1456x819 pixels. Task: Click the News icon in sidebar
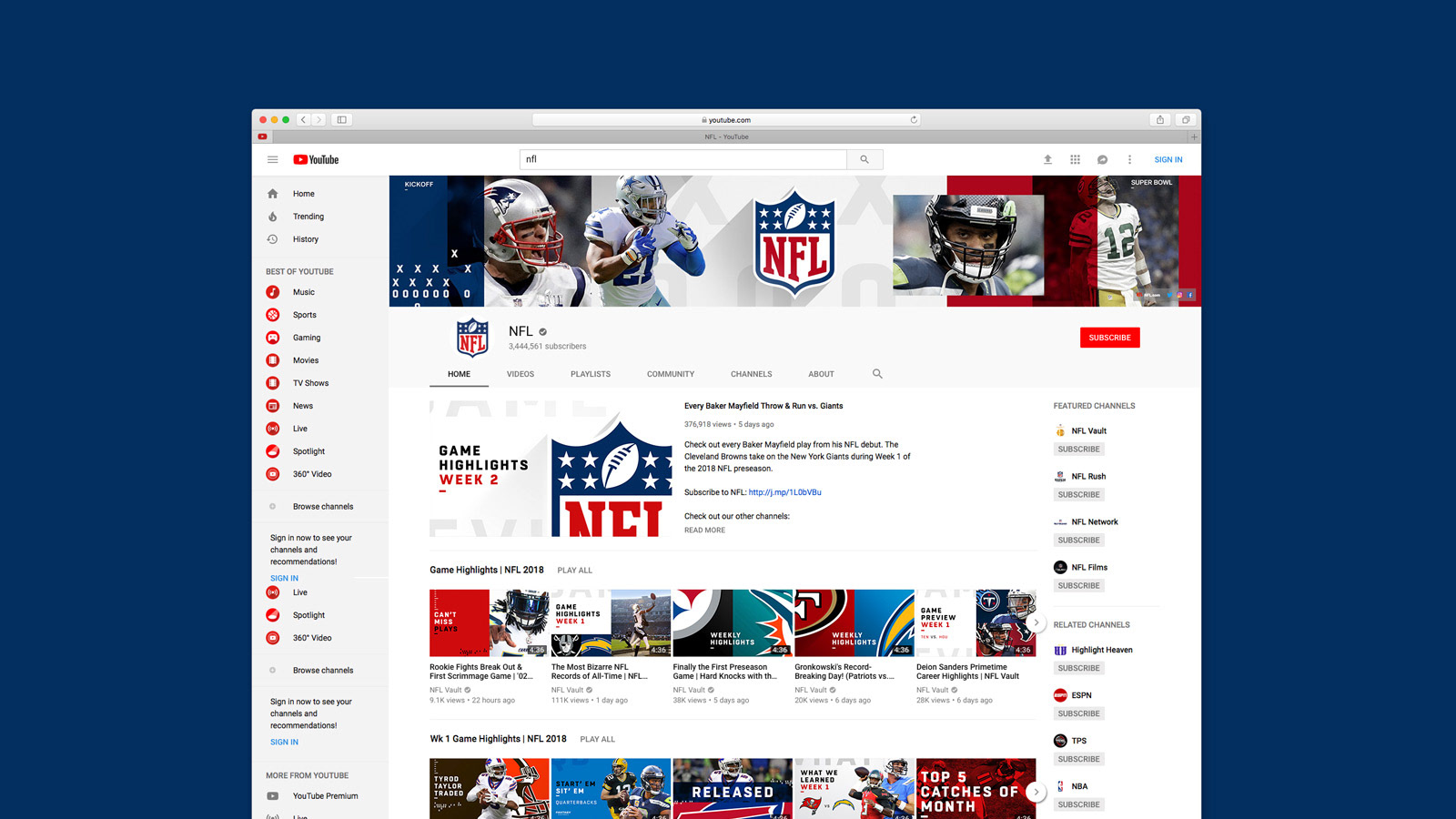click(x=272, y=406)
